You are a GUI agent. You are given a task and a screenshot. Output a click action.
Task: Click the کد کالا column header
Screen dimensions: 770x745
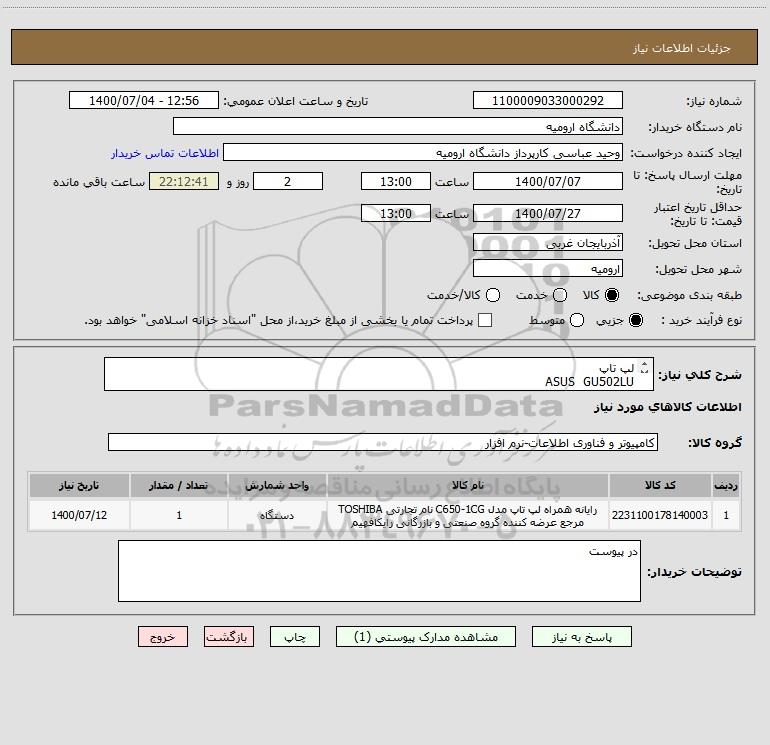660,485
